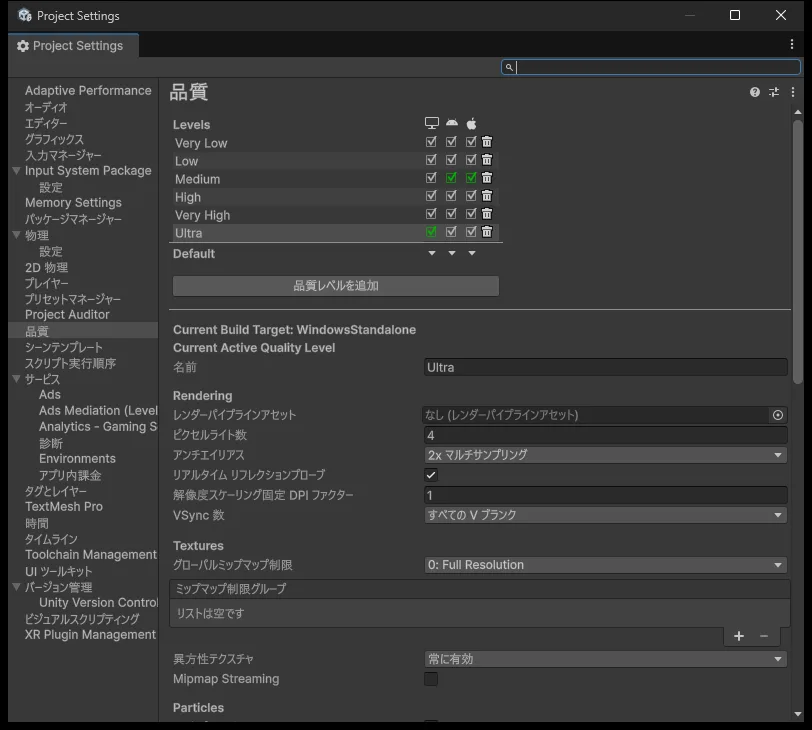Screen dimensions: 812x730
Task: Click the scrollbar down arrow
Action: [x=798, y=714]
